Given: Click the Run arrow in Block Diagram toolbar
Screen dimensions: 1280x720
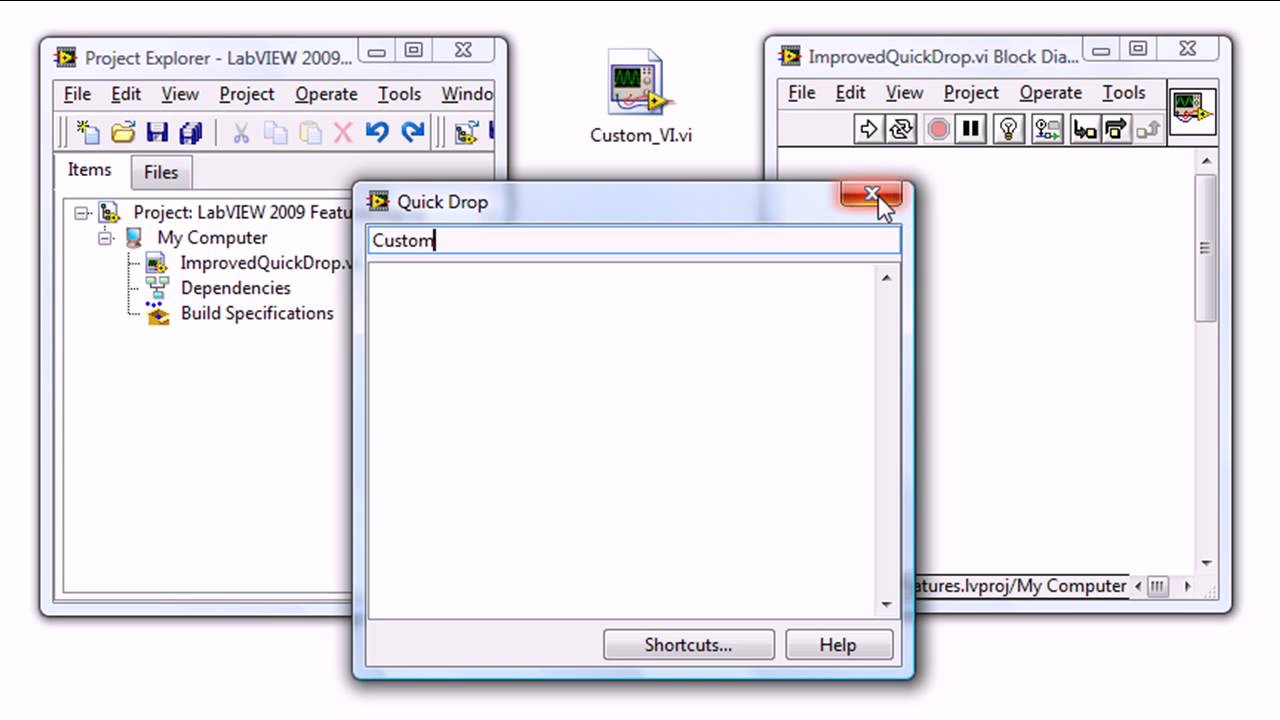Looking at the screenshot, I should pos(869,129).
